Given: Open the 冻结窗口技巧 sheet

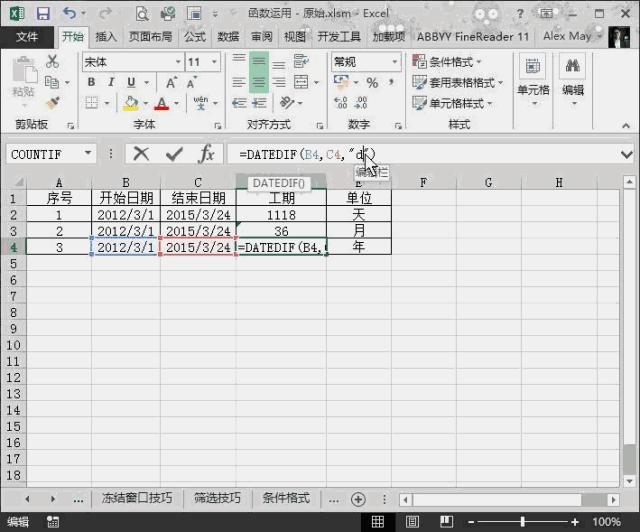Looking at the screenshot, I should [x=137, y=498].
